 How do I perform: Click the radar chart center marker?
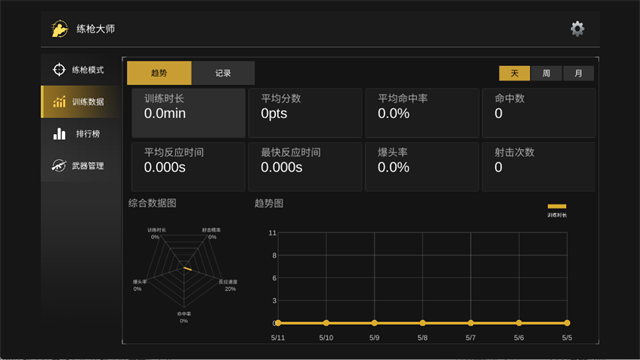(187, 269)
